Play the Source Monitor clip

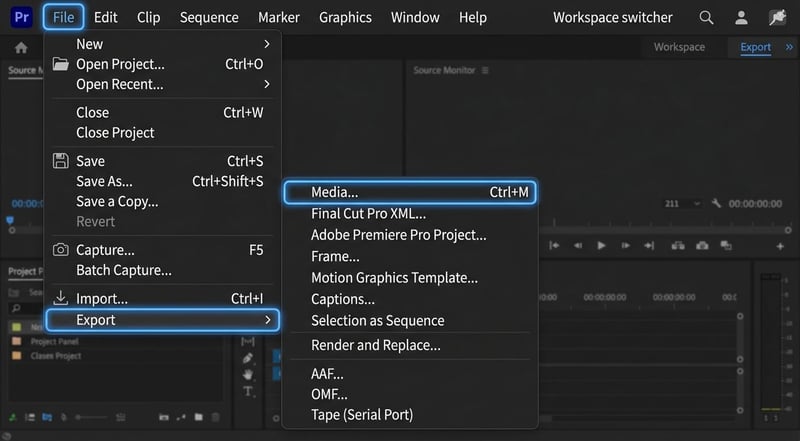click(x=602, y=246)
